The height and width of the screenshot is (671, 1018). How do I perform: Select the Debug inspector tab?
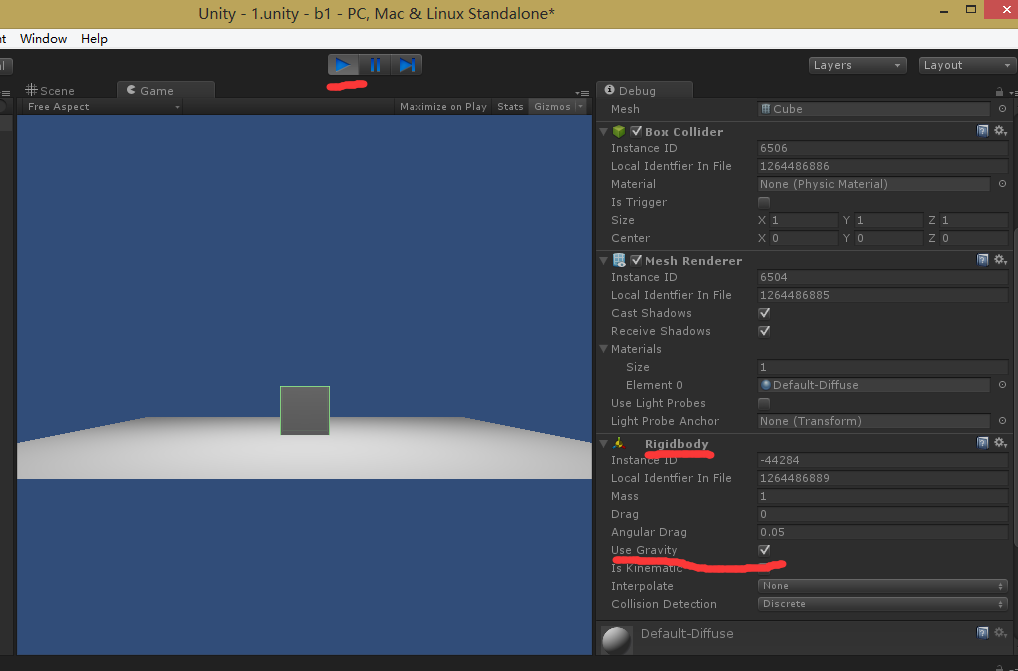(x=645, y=90)
